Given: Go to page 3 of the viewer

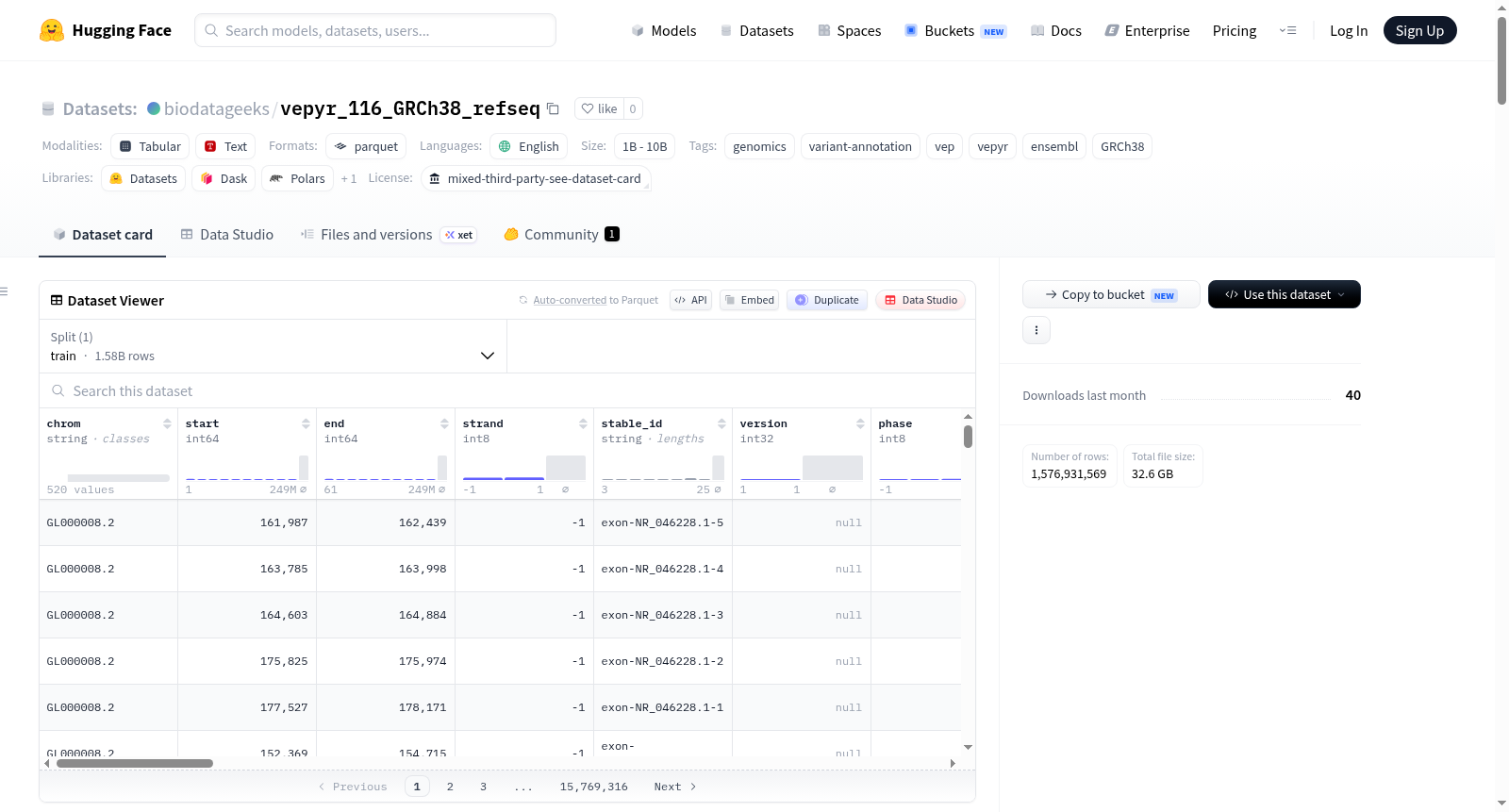Looking at the screenshot, I should coord(483,787).
